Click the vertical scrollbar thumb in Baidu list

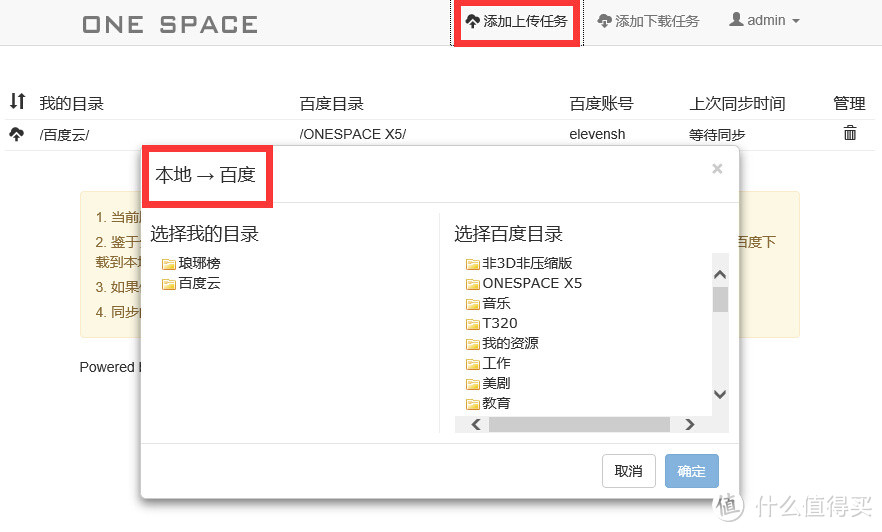(720, 299)
